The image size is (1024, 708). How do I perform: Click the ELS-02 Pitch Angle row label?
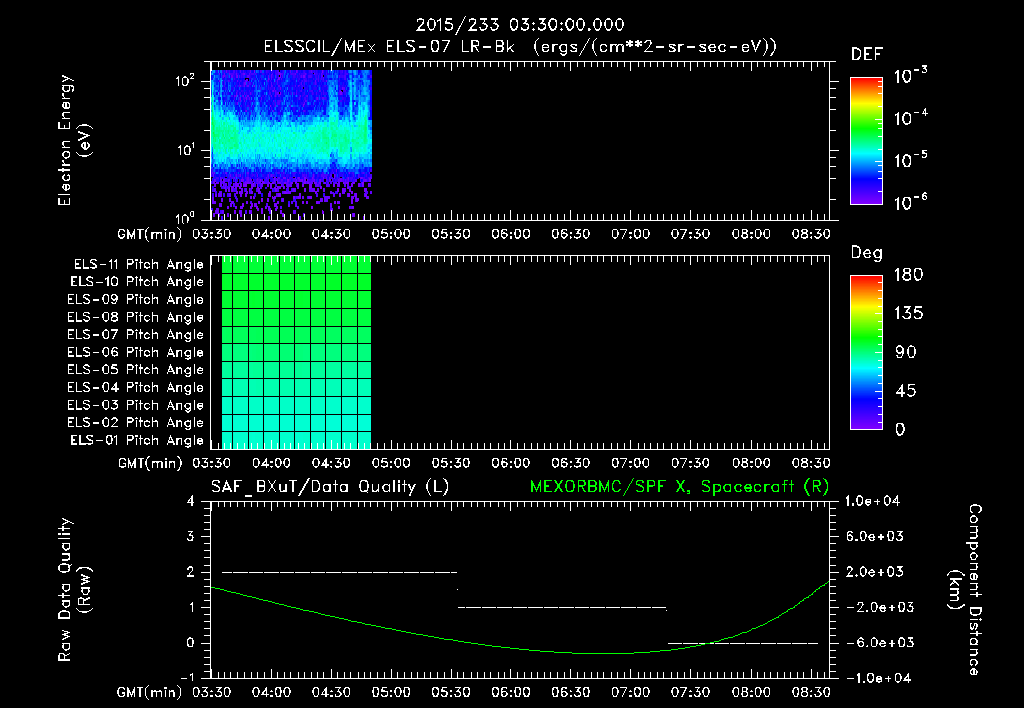(x=135, y=423)
